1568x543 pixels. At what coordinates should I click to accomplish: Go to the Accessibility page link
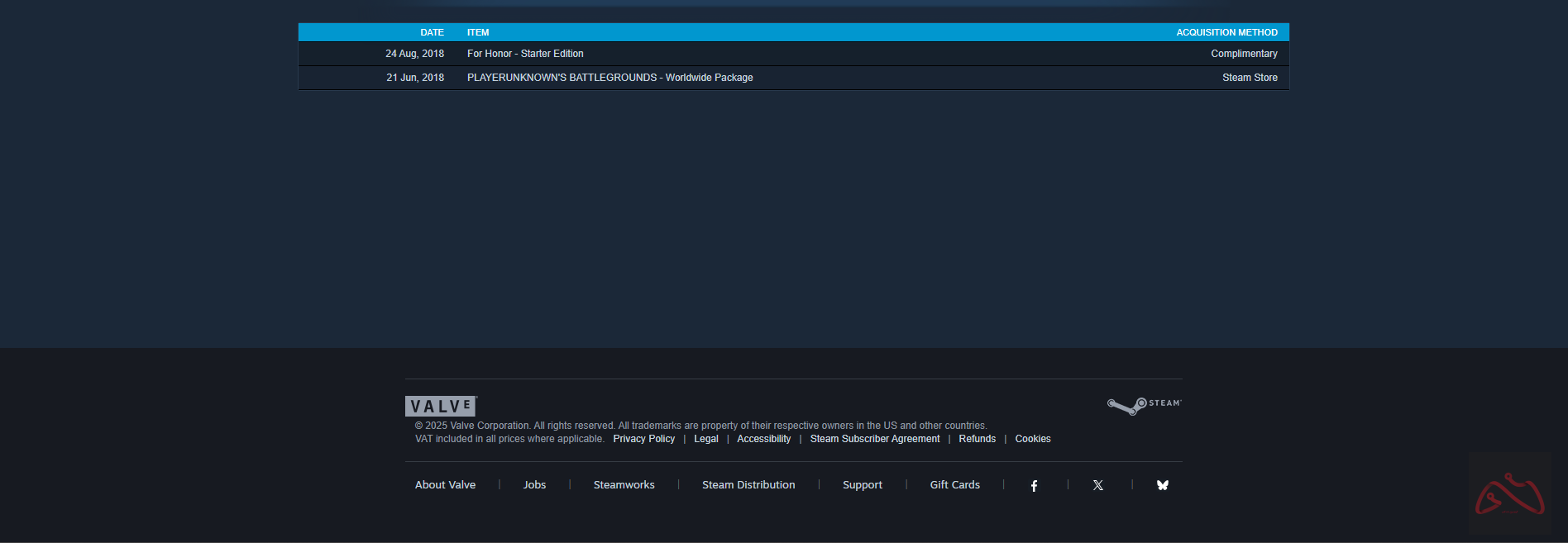(x=763, y=439)
